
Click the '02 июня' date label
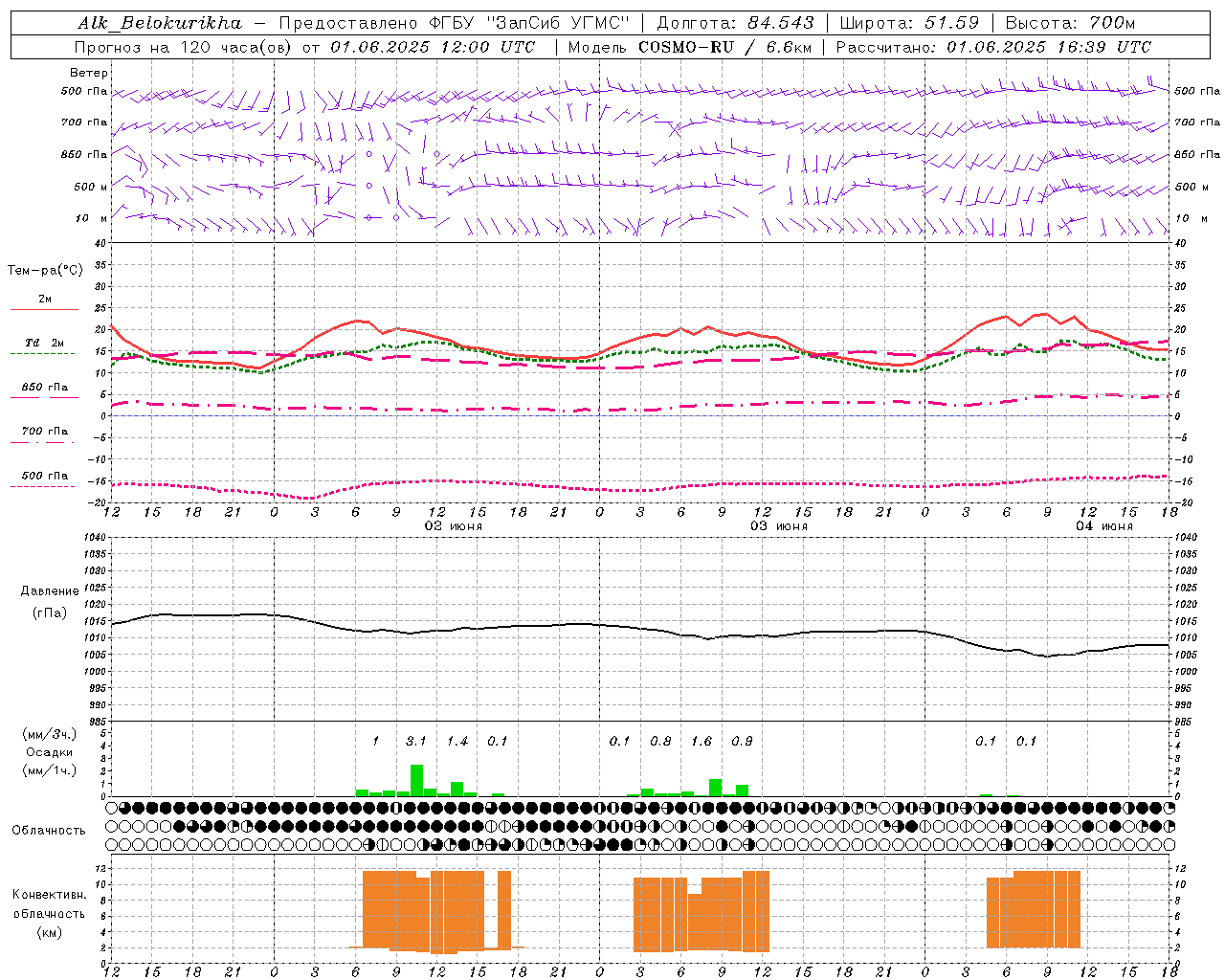coord(454,526)
